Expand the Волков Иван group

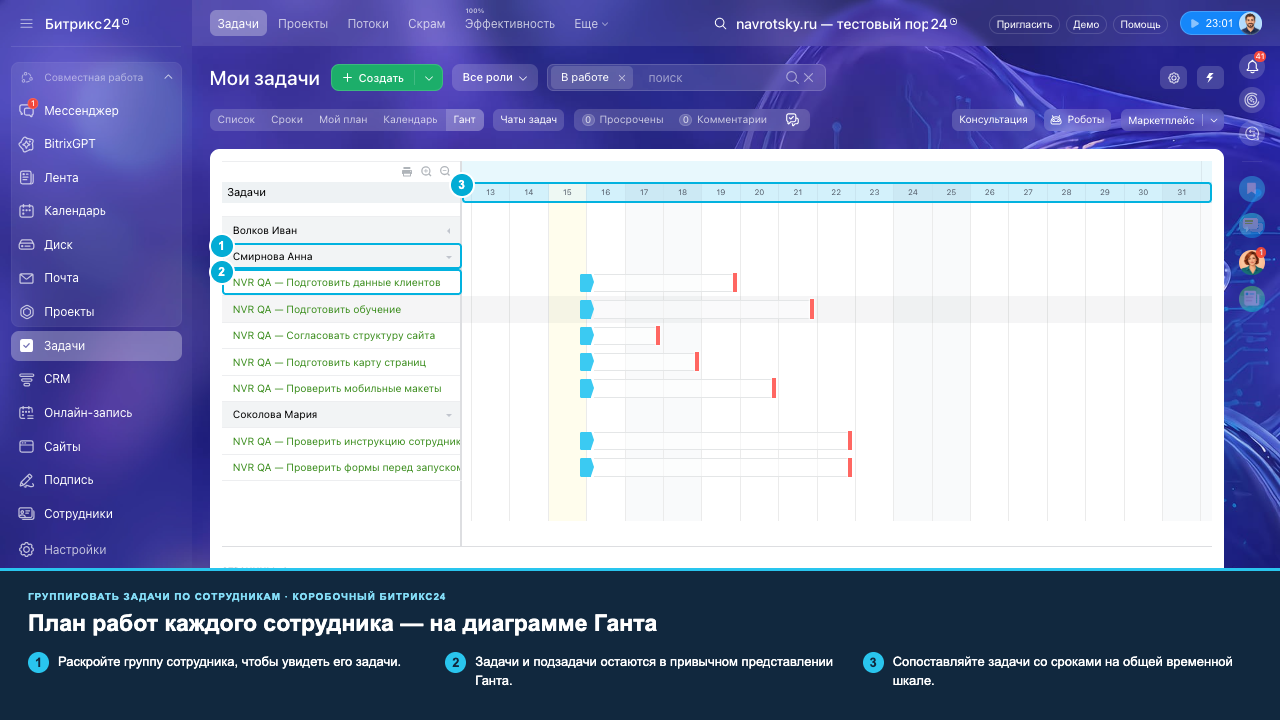tap(448, 231)
